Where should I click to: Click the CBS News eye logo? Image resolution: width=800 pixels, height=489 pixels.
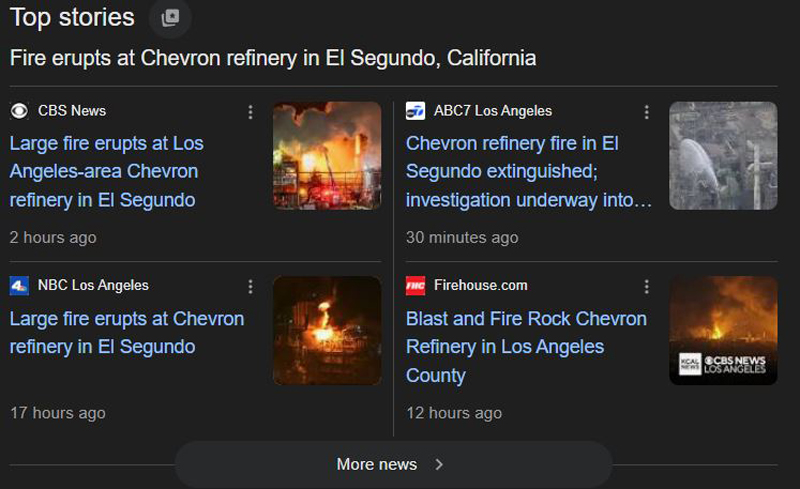click(x=19, y=111)
